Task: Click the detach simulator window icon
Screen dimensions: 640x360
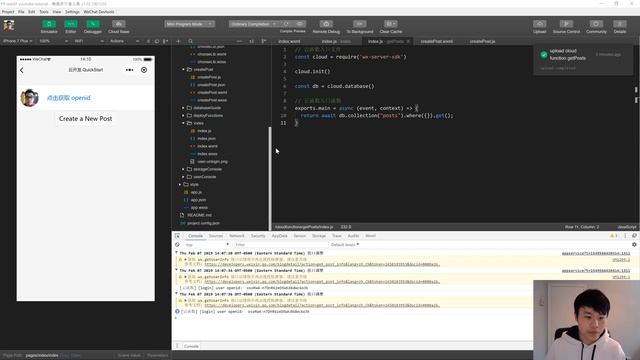Action: pyautogui.click(x=157, y=41)
